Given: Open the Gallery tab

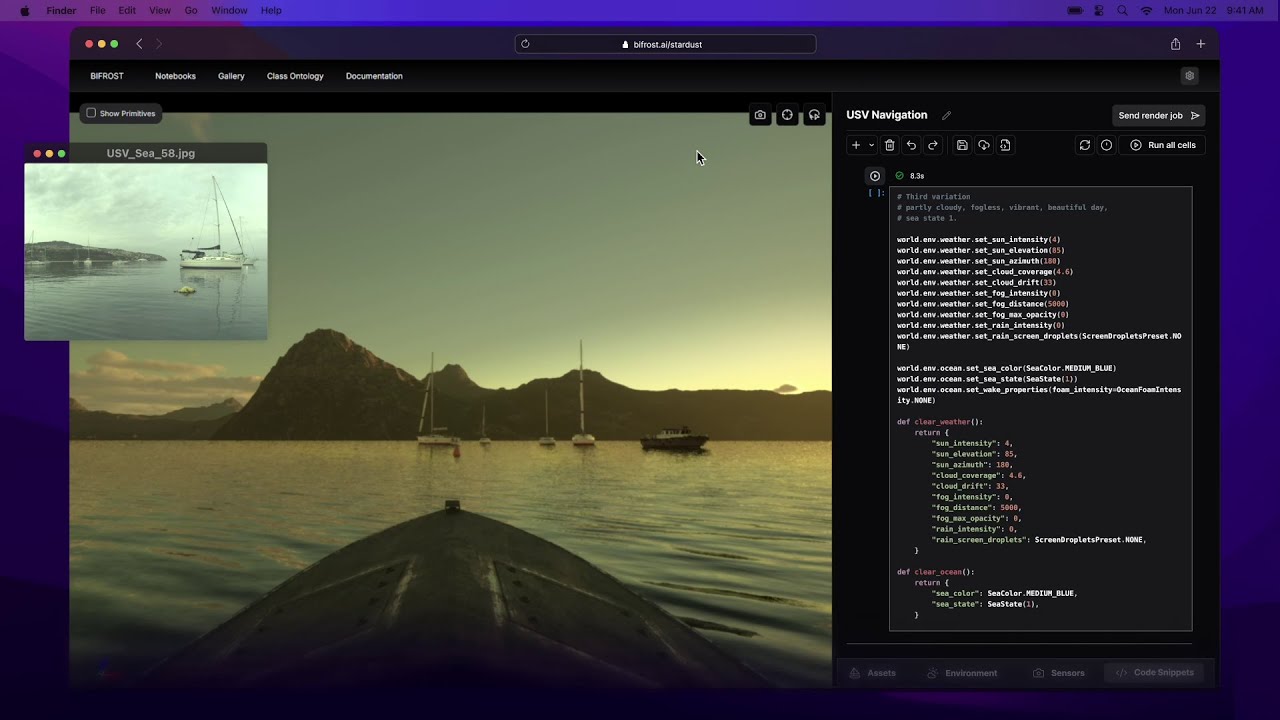Looking at the screenshot, I should pyautogui.click(x=231, y=76).
